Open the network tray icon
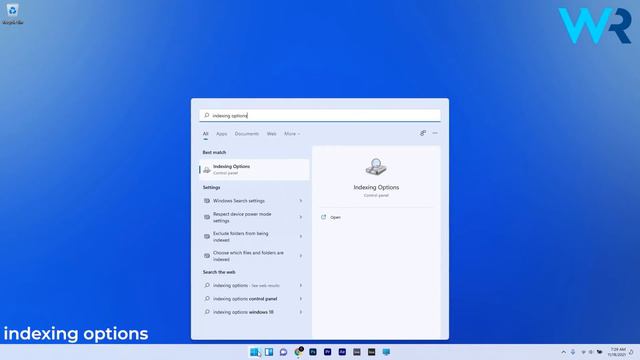The height and width of the screenshot is (360, 640). tap(583, 352)
